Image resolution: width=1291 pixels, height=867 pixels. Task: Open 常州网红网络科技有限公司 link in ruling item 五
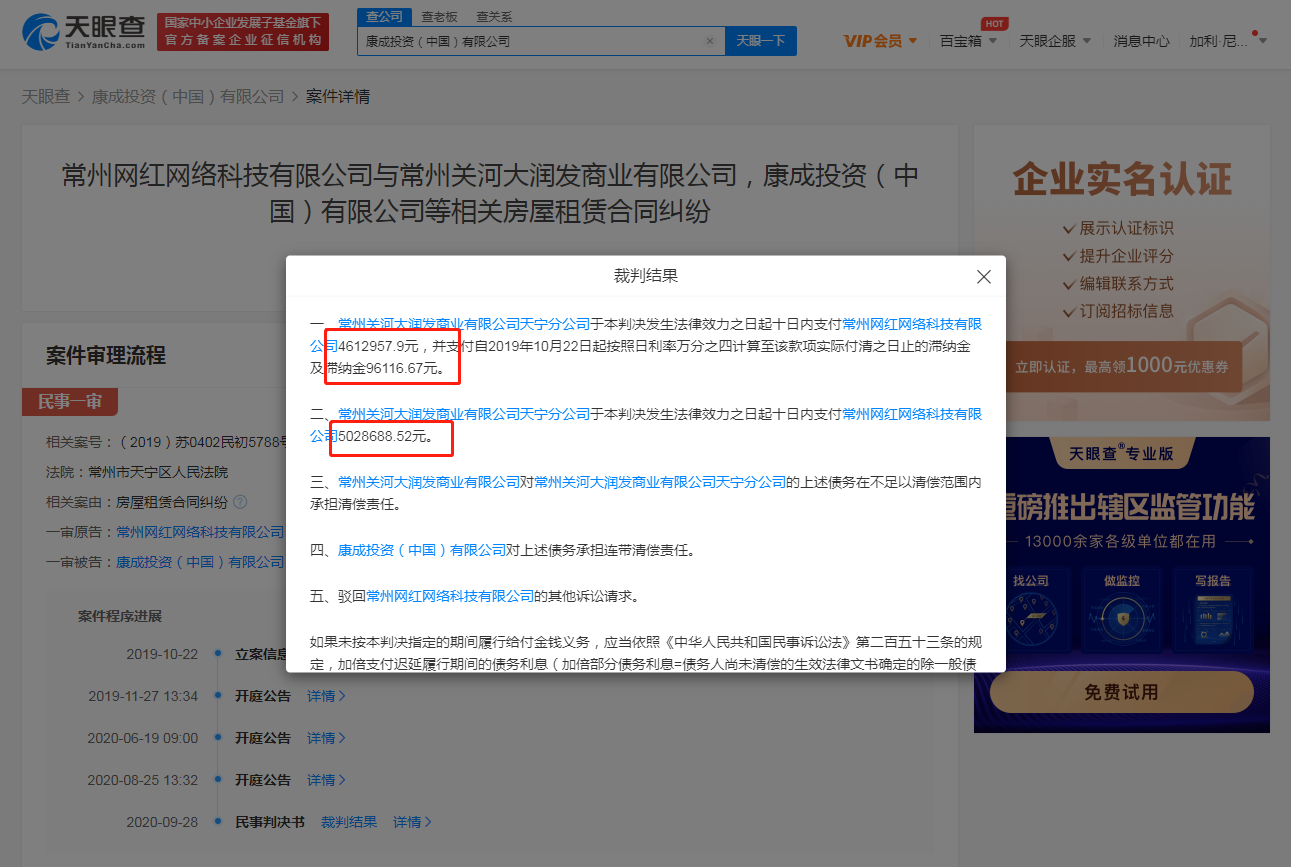tap(450, 596)
